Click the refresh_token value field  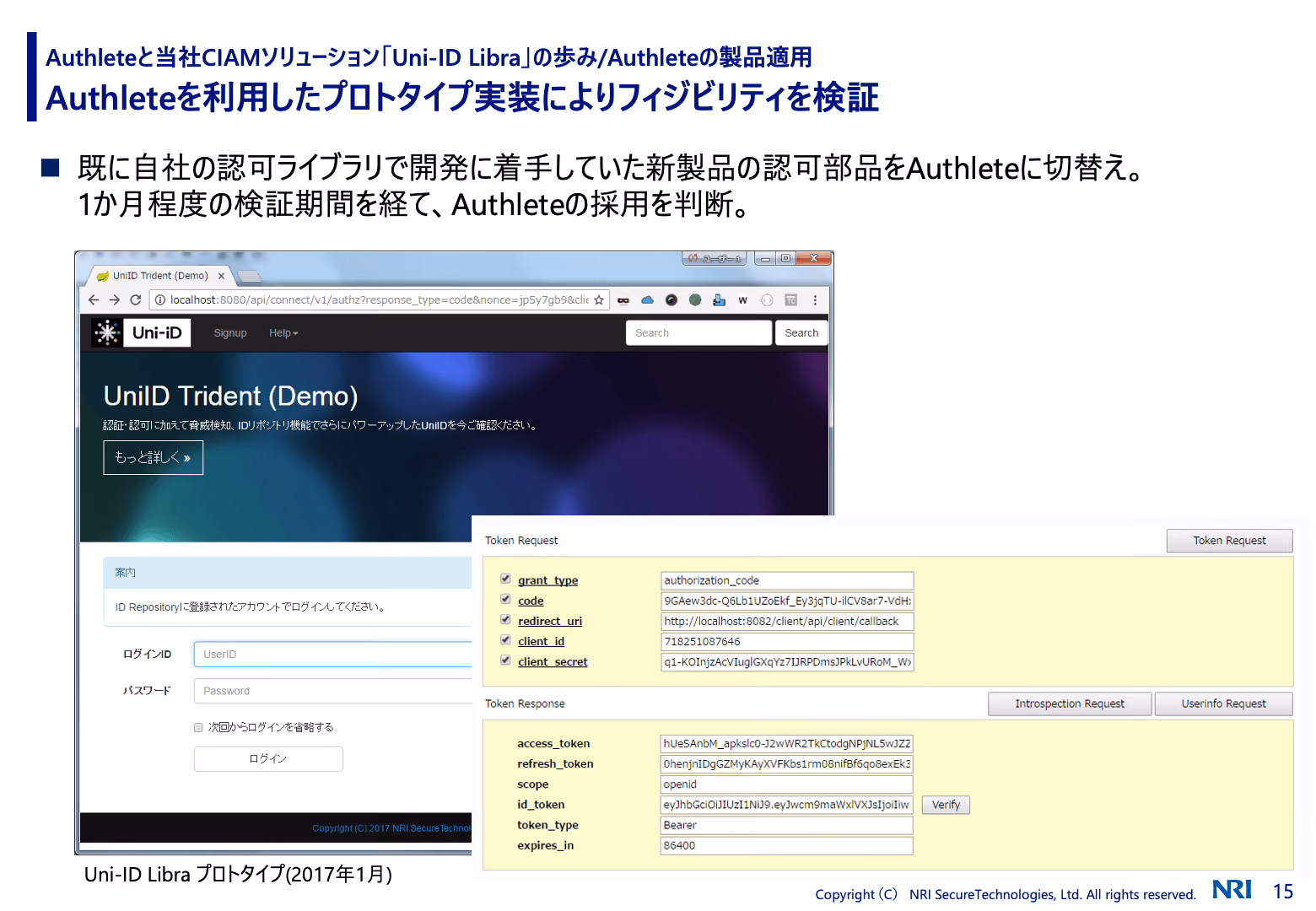(786, 764)
